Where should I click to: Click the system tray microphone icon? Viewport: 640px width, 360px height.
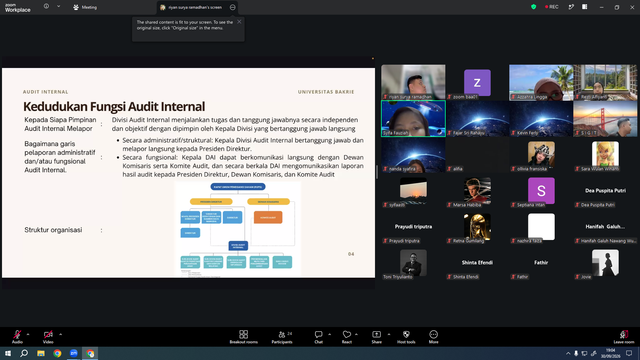tap(576, 353)
